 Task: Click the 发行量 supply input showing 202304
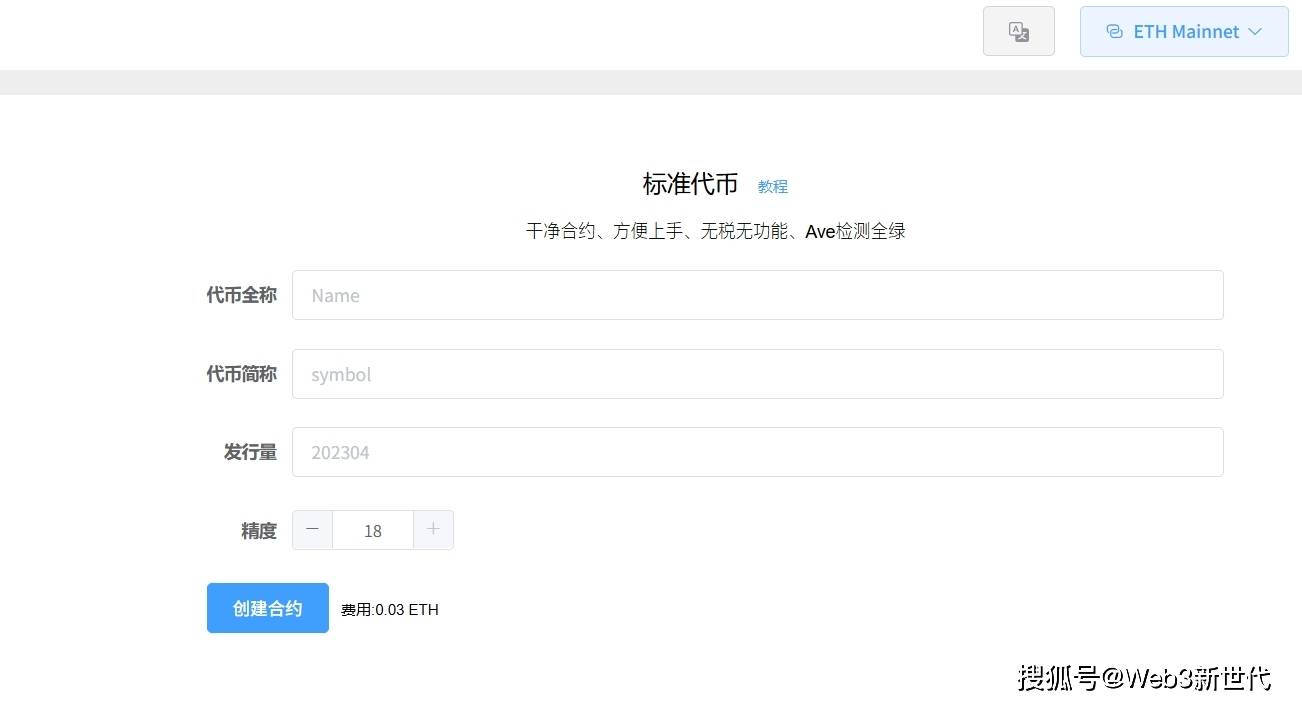tap(757, 452)
